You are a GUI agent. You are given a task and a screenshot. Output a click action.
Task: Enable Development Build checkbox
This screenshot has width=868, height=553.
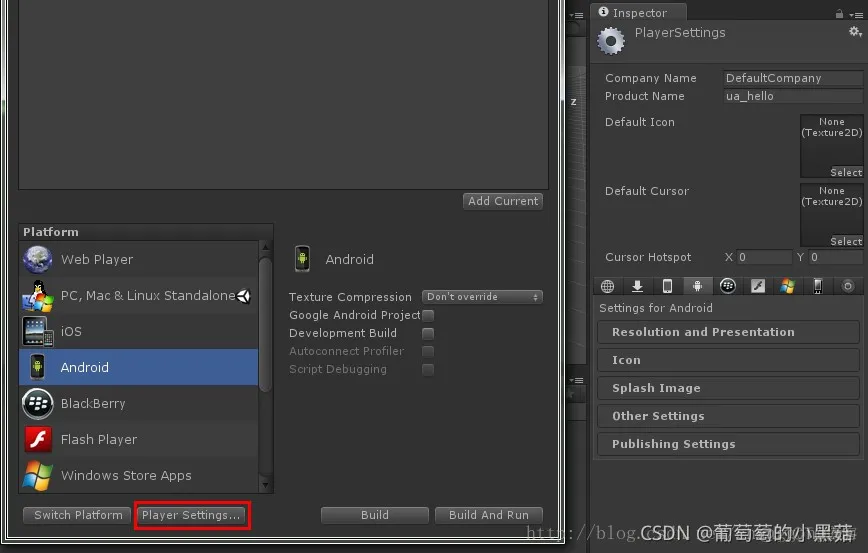coord(428,333)
